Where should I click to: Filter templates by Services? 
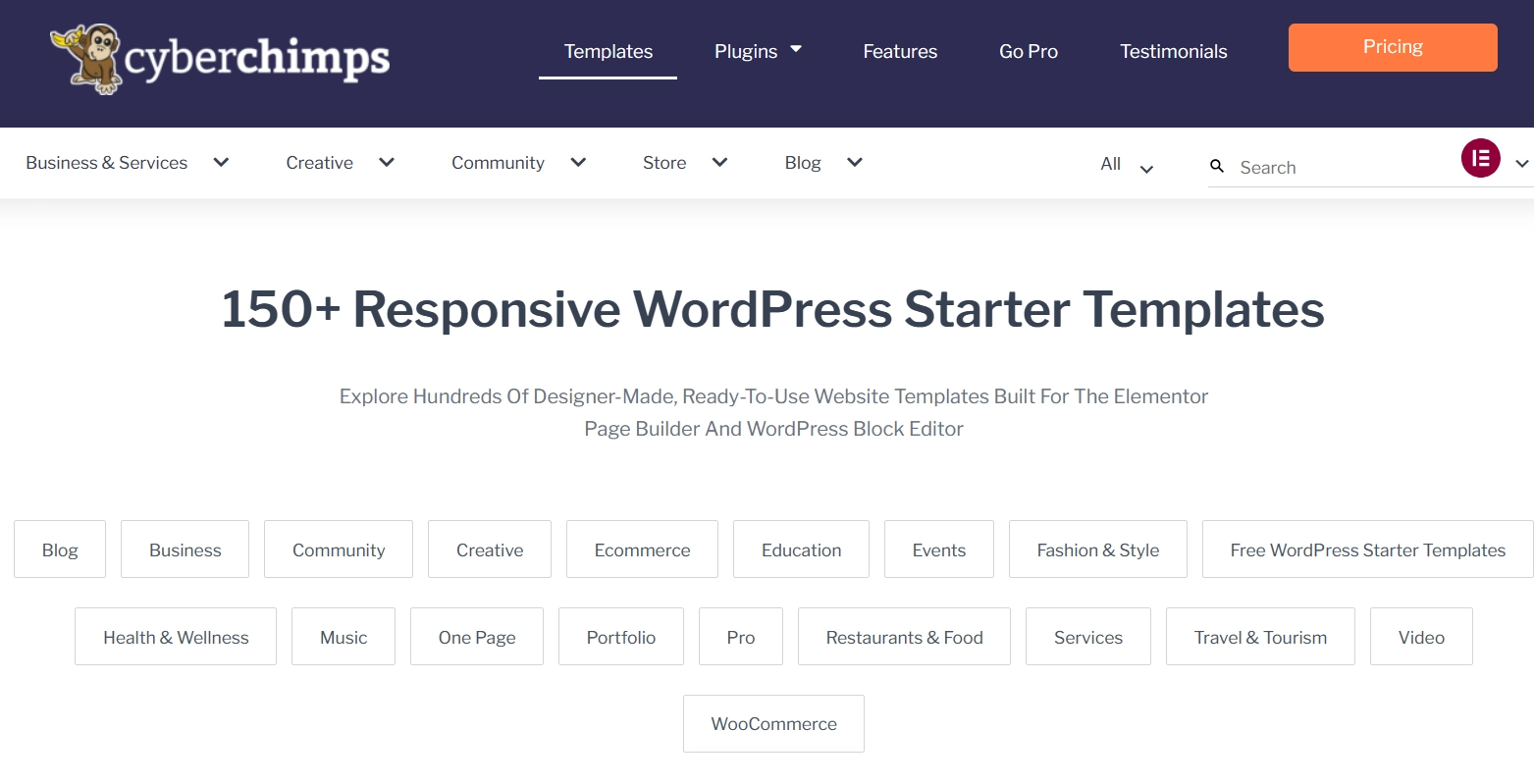click(x=1088, y=637)
